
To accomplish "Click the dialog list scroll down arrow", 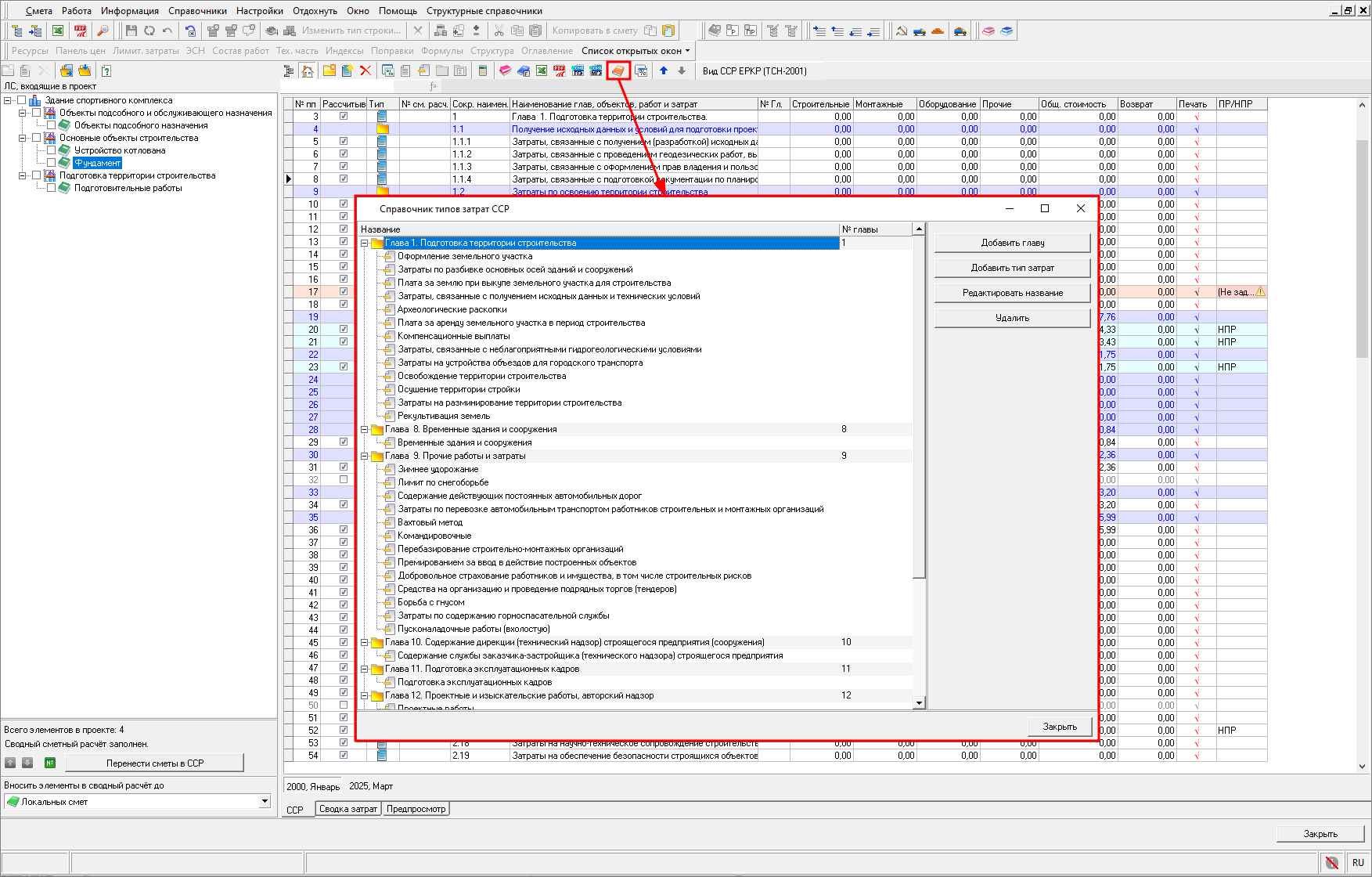I will click(919, 703).
